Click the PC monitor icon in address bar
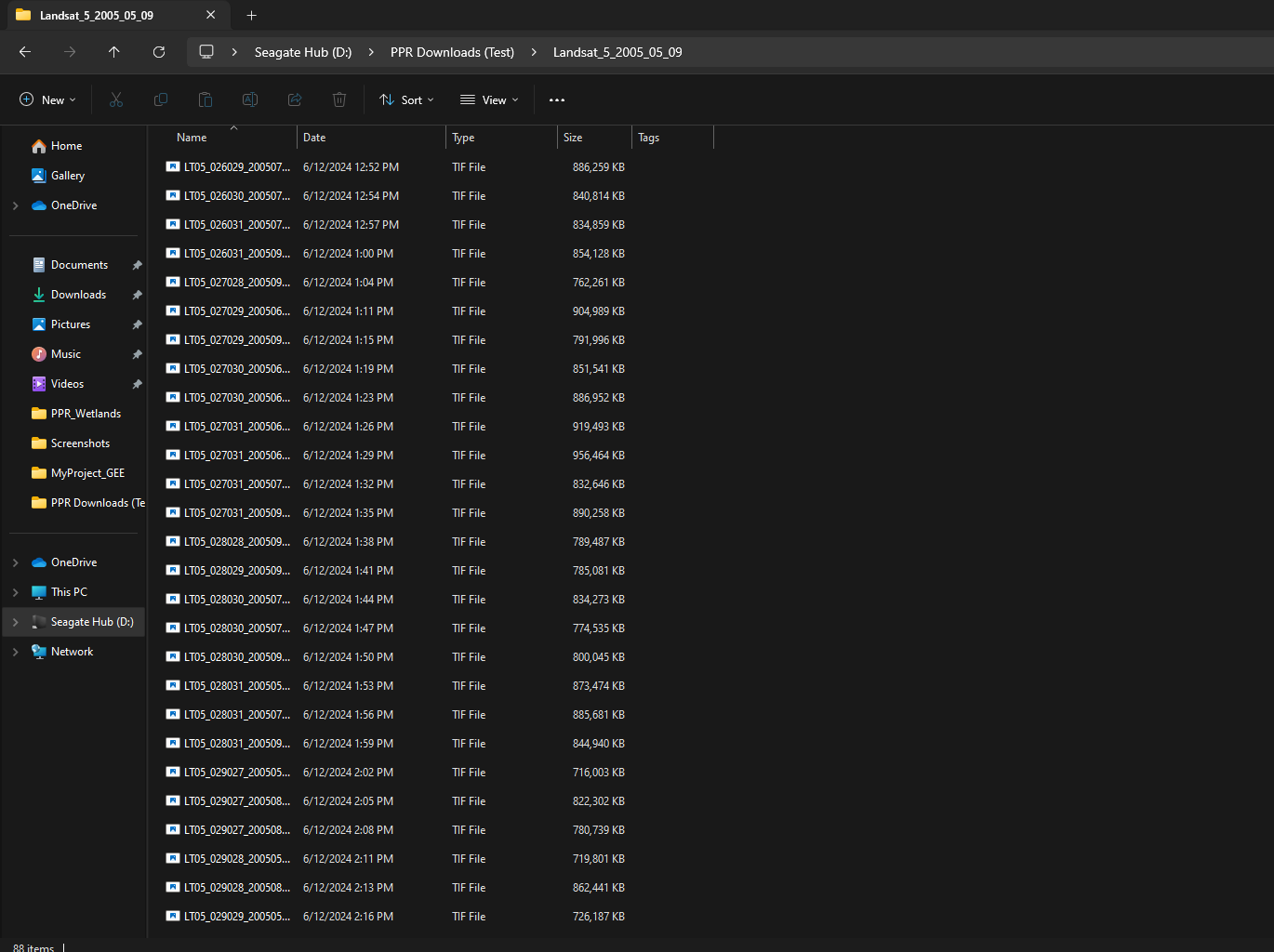The image size is (1274, 952). click(206, 52)
